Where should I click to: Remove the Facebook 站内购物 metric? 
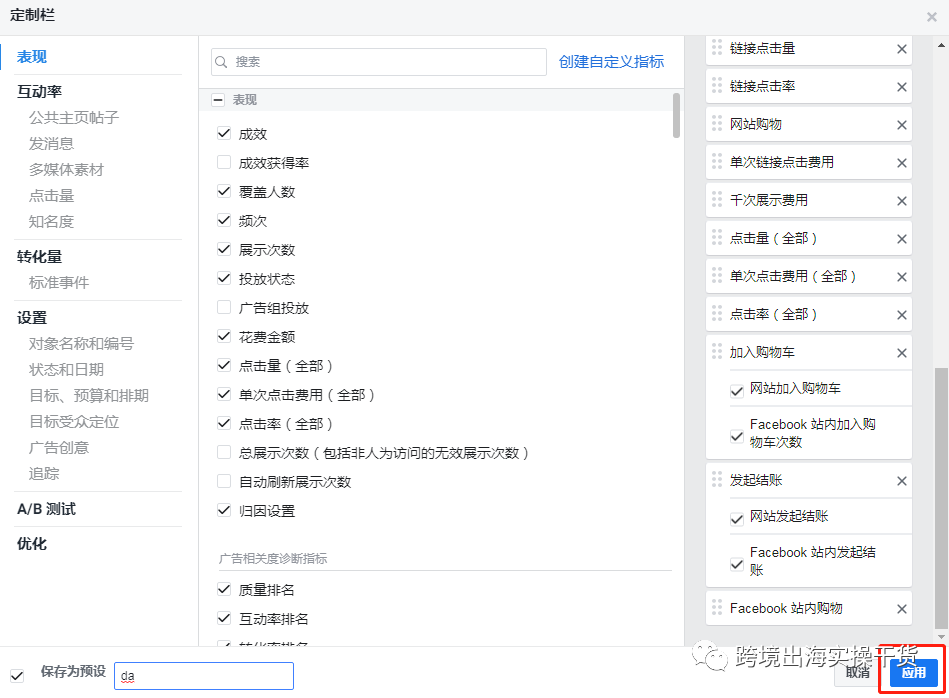(901, 608)
